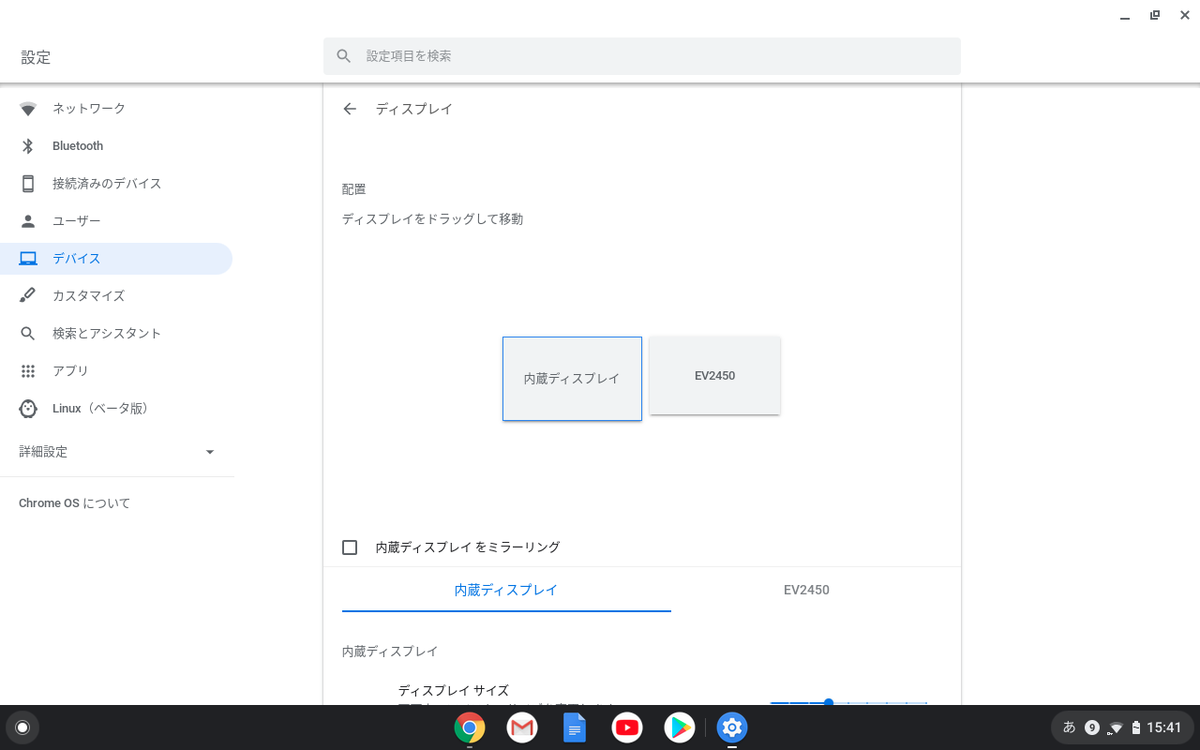
Task: Open 検索とアシスタント section
Action: click(x=116, y=333)
